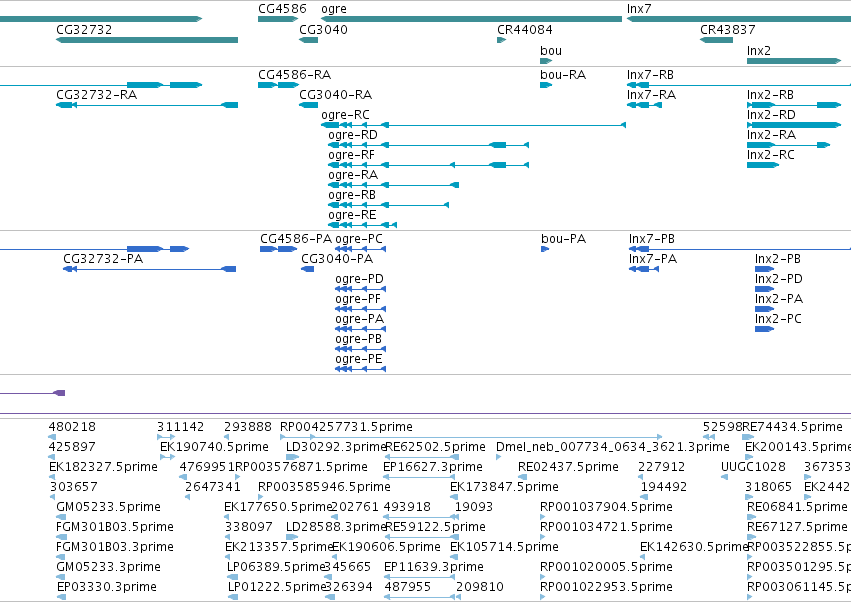Select the bou-PA protein
851x602 pixels.
pos(545,249)
